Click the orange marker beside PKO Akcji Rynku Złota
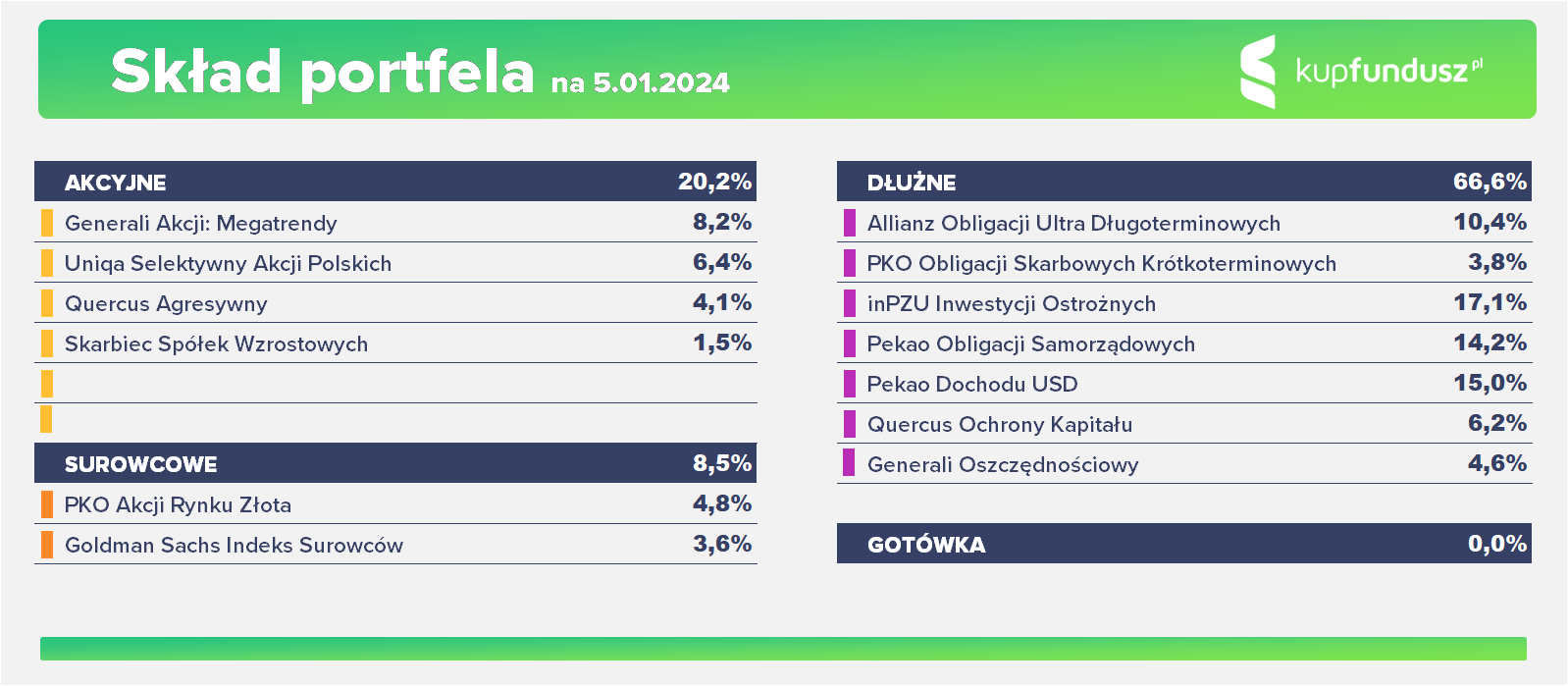Image resolution: width=1568 pixels, height=686 pixels. [47, 504]
